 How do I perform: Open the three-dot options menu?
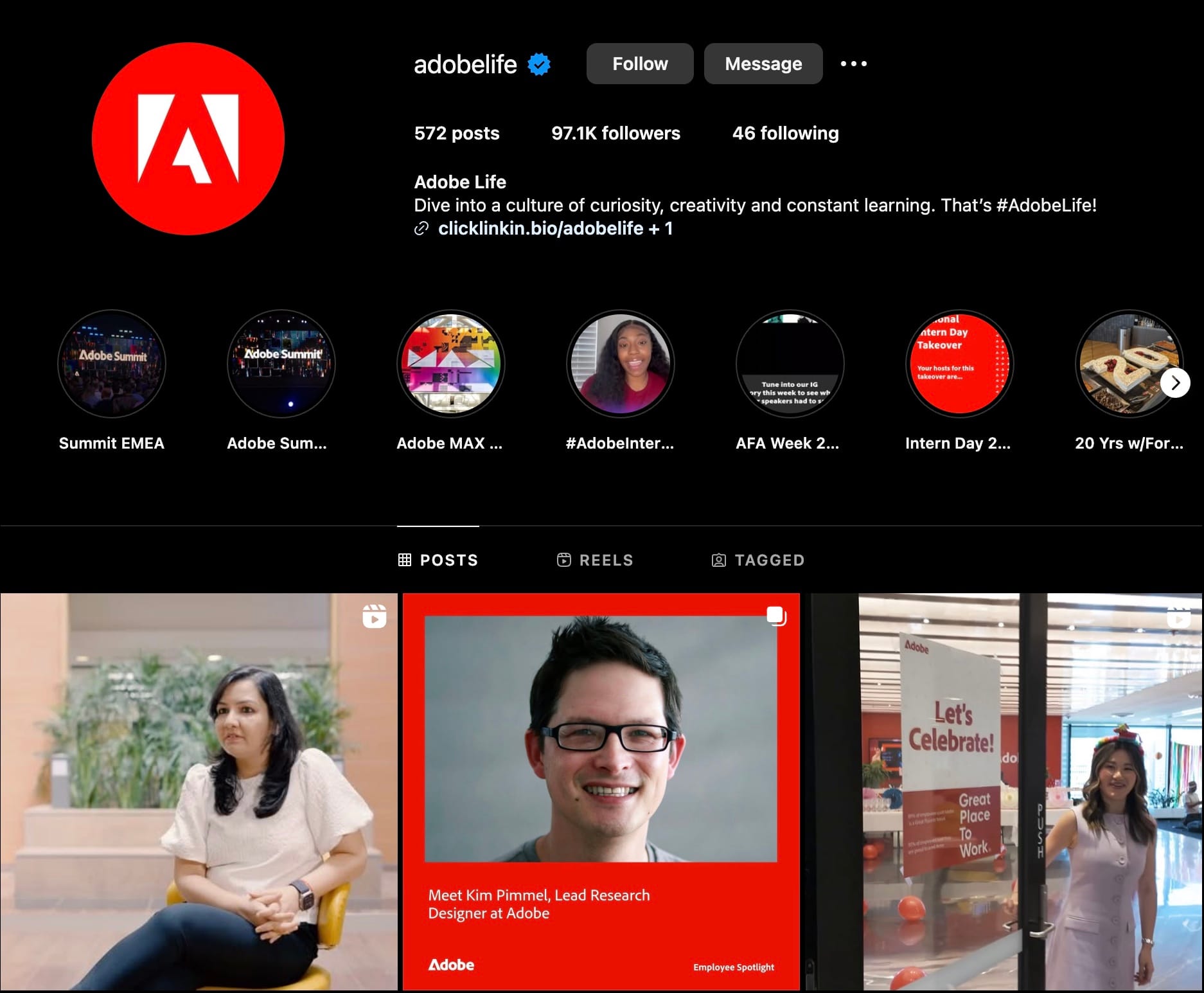[853, 64]
